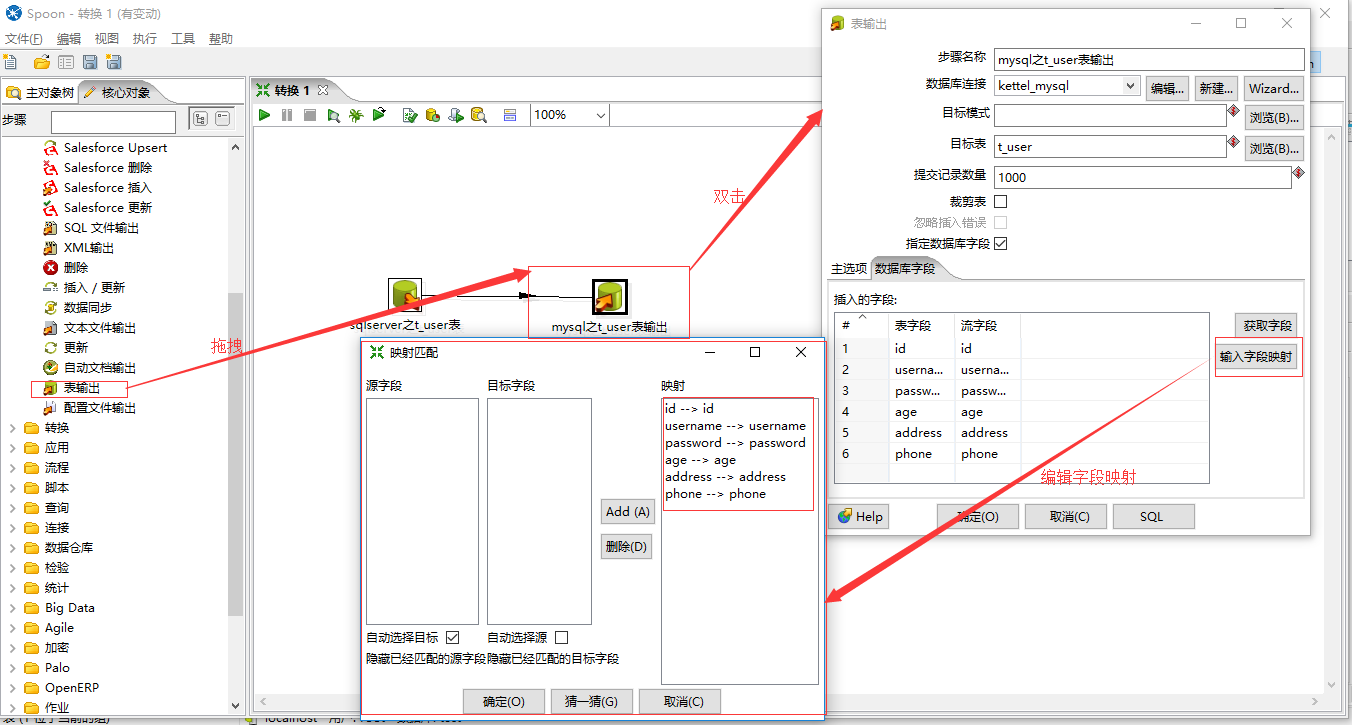Stop the transformation with the square icon
This screenshot has width=1352, height=725.
tap(310, 115)
